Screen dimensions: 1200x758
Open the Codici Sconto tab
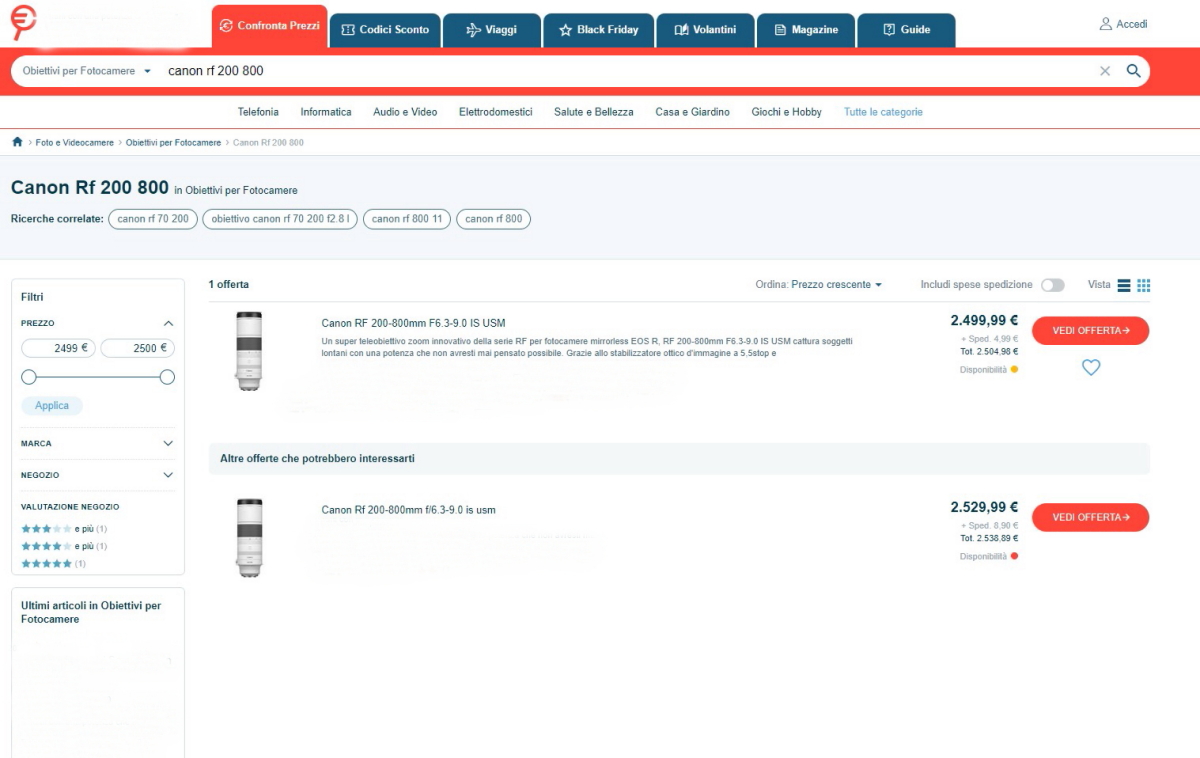(x=385, y=30)
